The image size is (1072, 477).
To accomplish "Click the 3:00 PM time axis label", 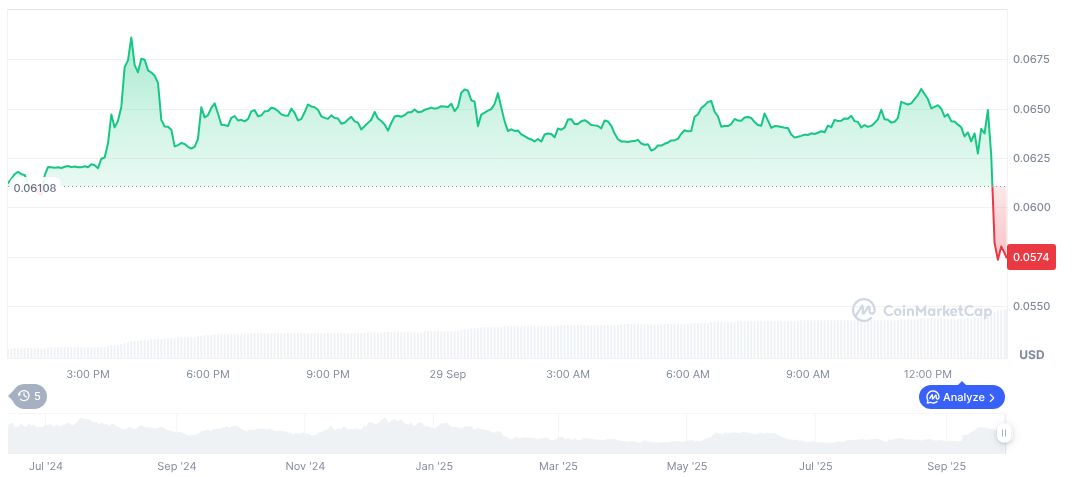I will coord(87,374).
